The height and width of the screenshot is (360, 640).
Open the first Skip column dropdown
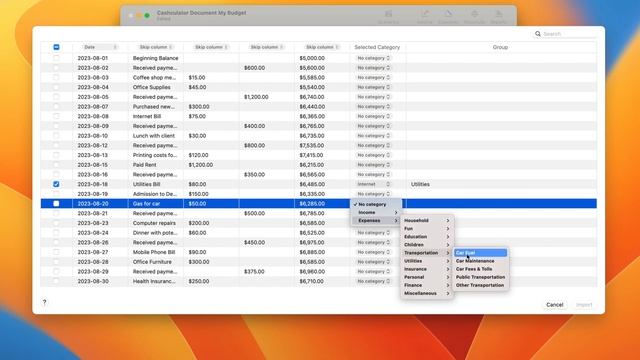(x=156, y=47)
